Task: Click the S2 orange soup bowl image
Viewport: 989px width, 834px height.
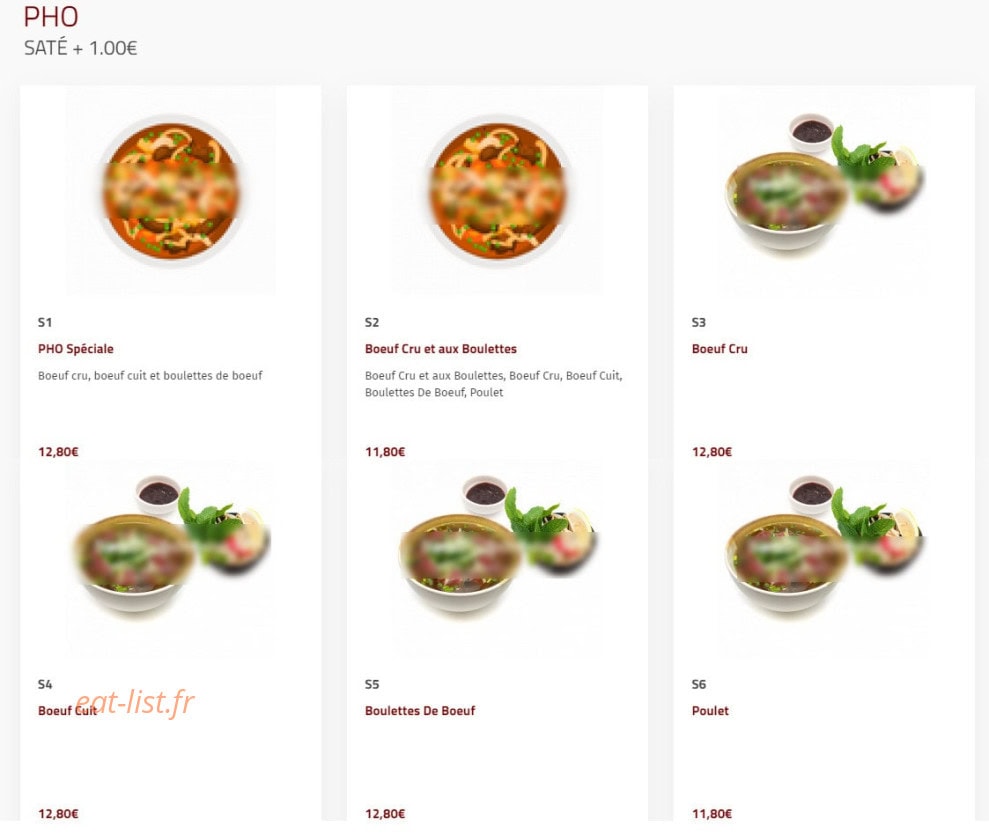Action: 497,190
